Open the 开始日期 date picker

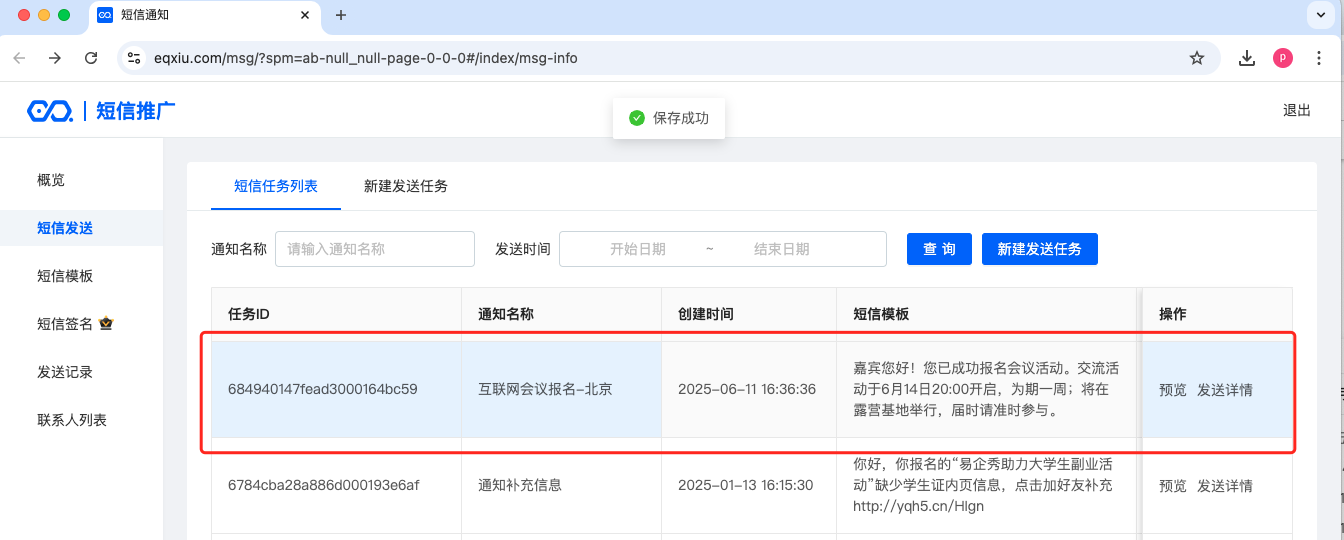click(637, 249)
